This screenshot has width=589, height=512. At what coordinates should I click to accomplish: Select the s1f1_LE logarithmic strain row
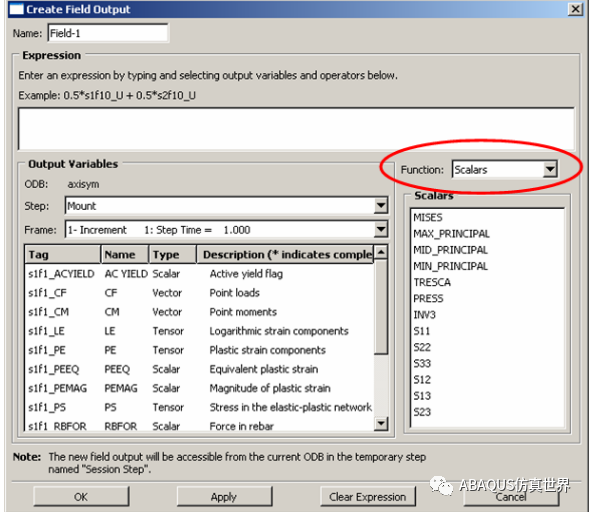tap(199, 331)
